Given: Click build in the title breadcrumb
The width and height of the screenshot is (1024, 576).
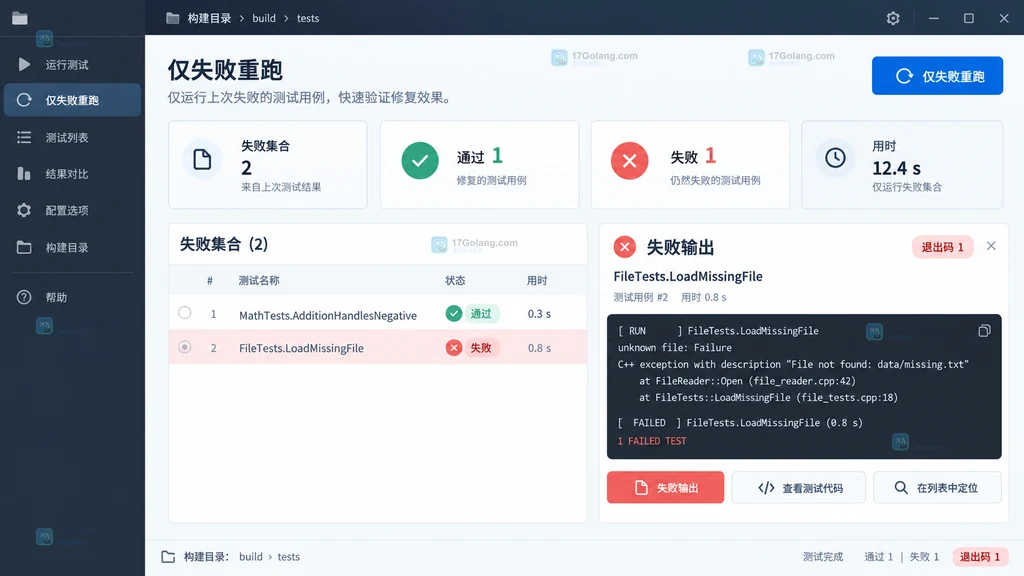Looking at the screenshot, I should pos(264,18).
